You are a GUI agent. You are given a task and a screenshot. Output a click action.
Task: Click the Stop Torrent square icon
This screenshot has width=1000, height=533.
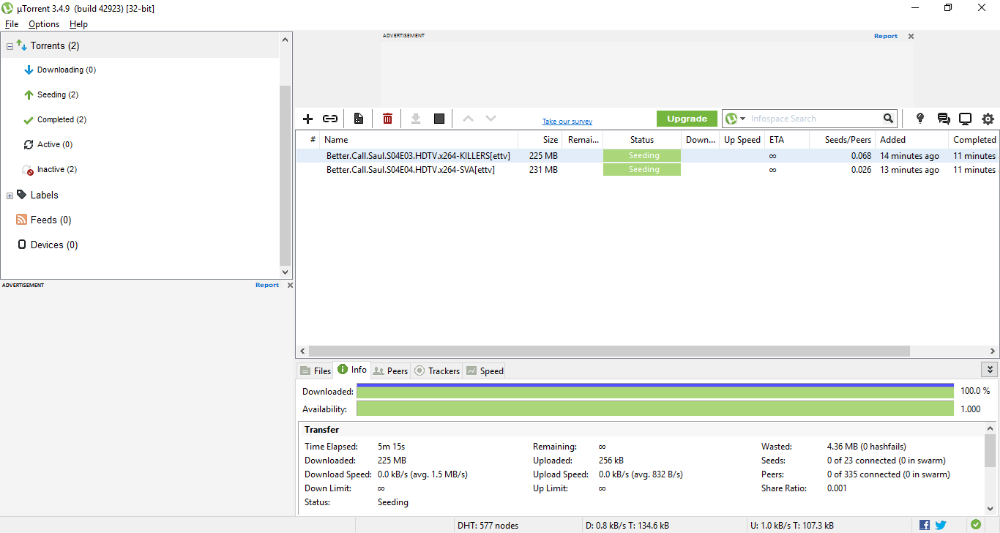tap(439, 119)
